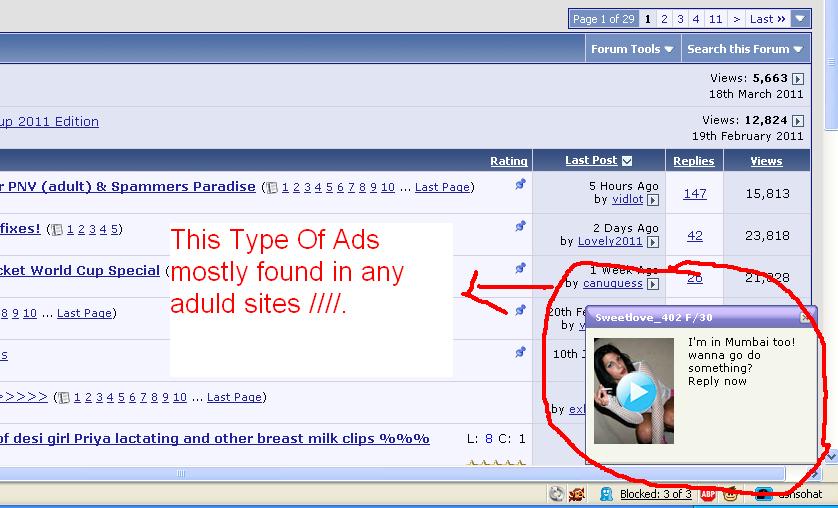Click the 15,813 views count
This screenshot has width=838, height=508.
tap(767, 193)
